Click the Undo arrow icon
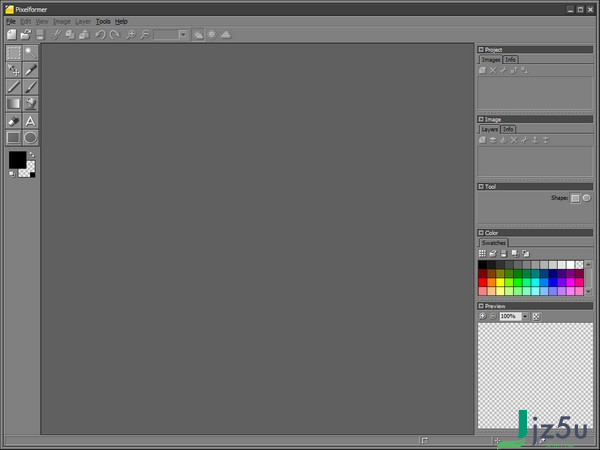 pyautogui.click(x=100, y=35)
